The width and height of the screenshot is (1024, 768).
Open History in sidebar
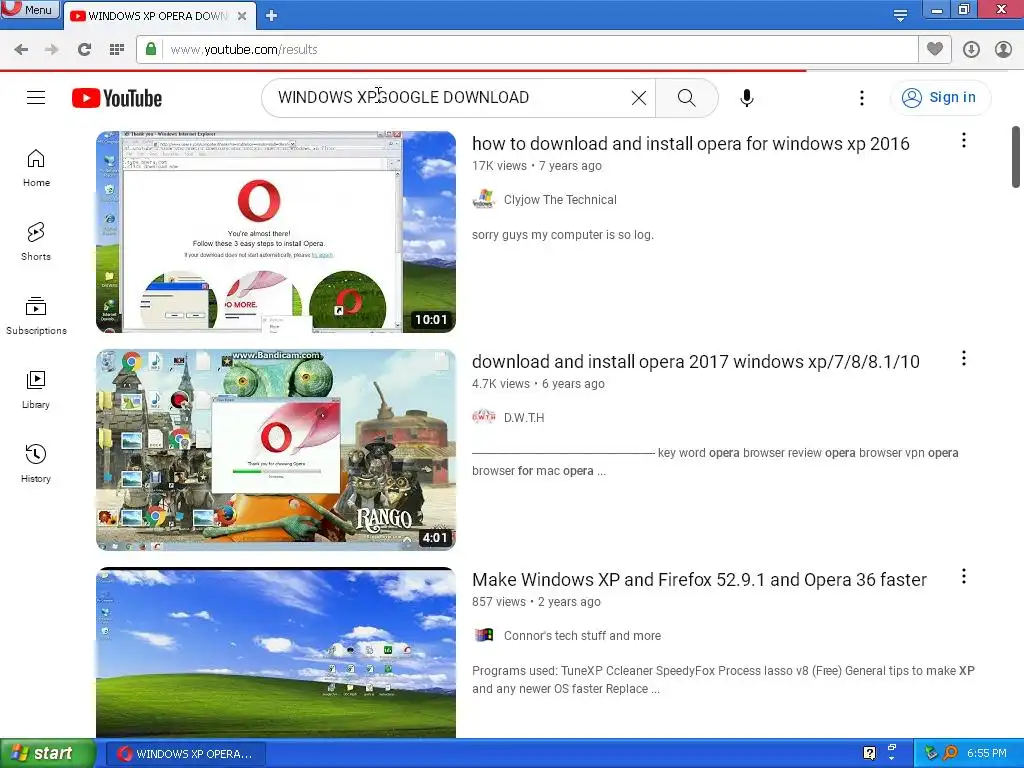coord(36,464)
